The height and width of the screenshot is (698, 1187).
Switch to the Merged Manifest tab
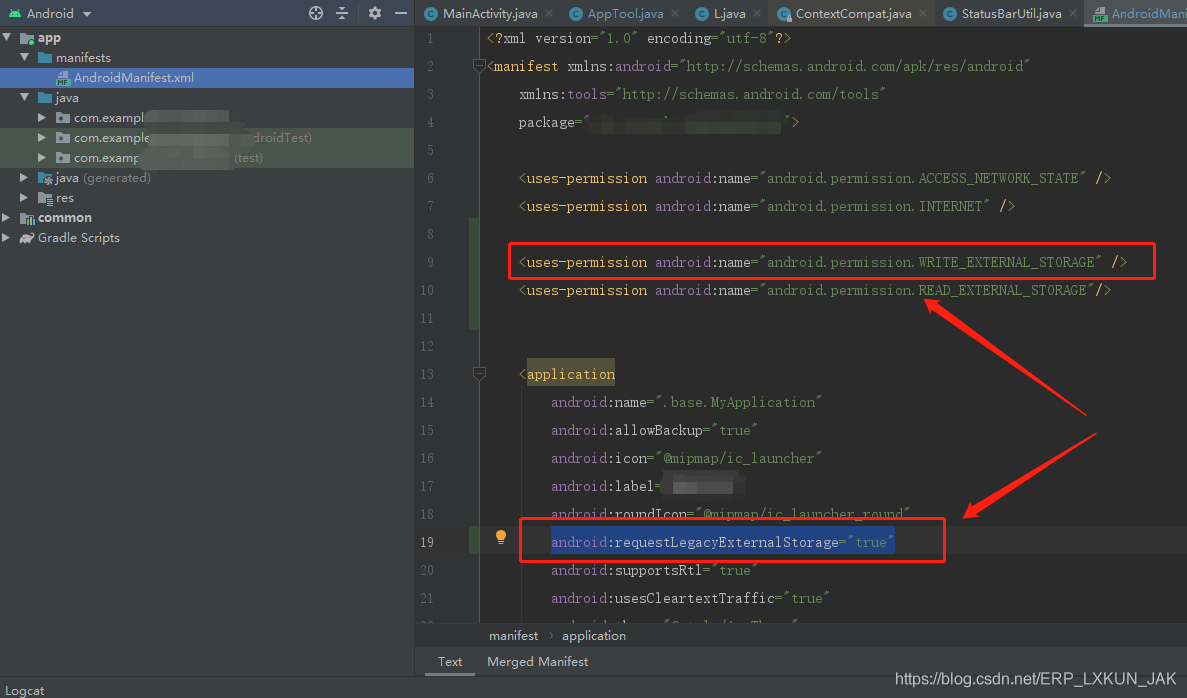[x=537, y=662]
